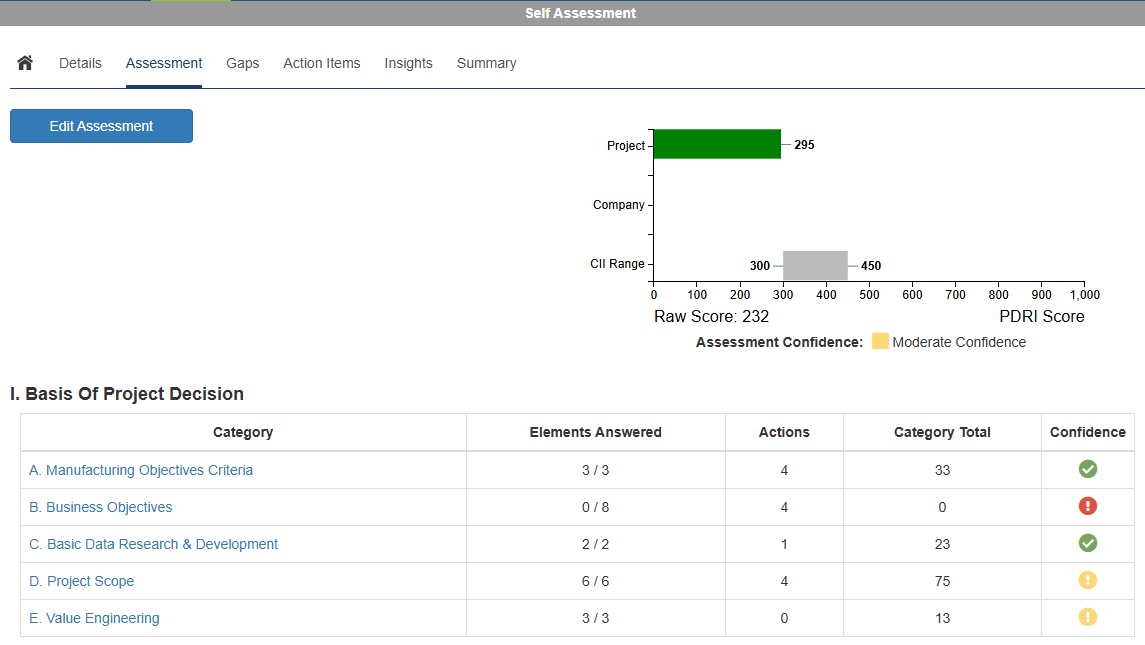This screenshot has height=645, width=1145.
Task: Open B. Business Objectives category link
Action: point(100,507)
